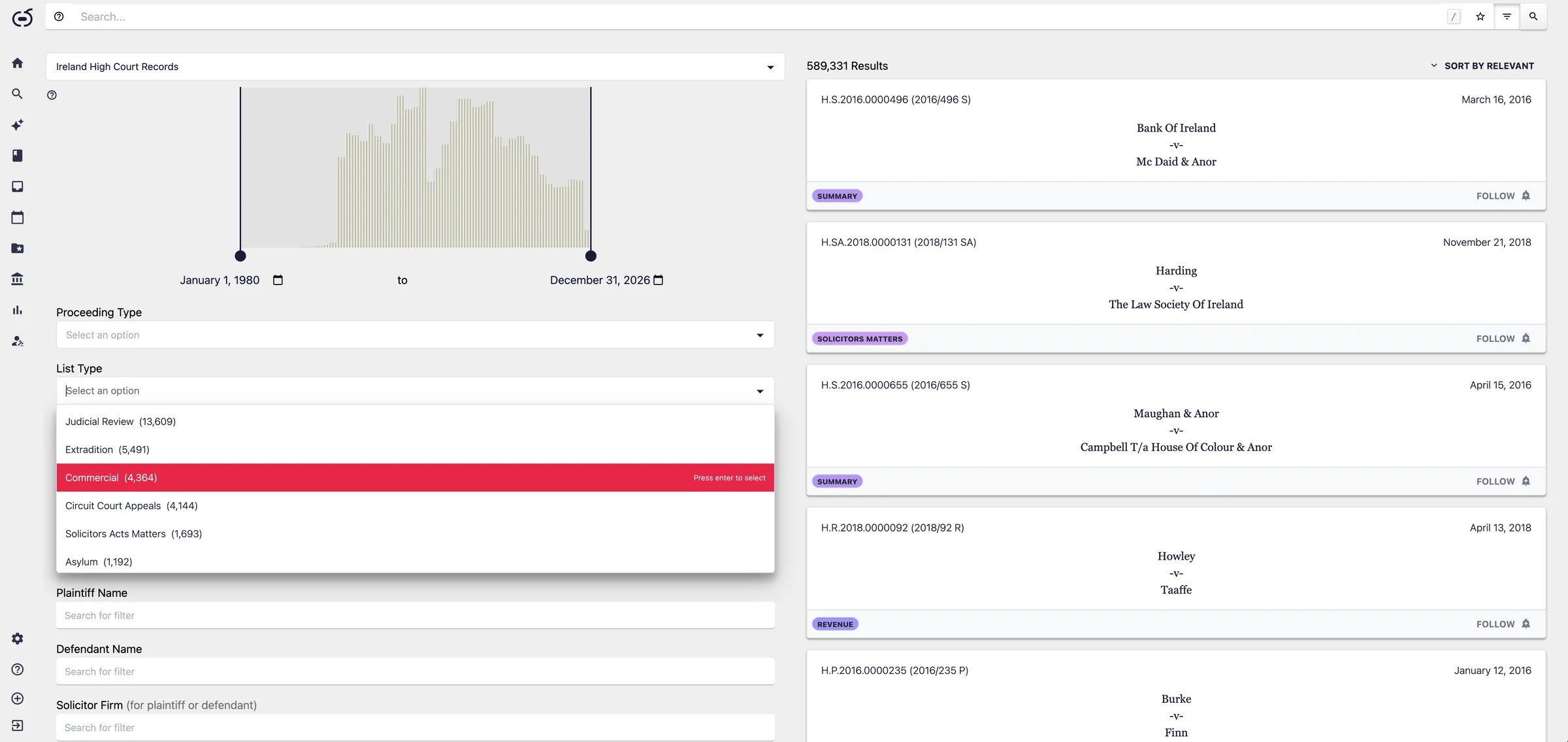1568x742 pixels.
Task: Open the bar chart analytics sidebar icon
Action: 18,311
